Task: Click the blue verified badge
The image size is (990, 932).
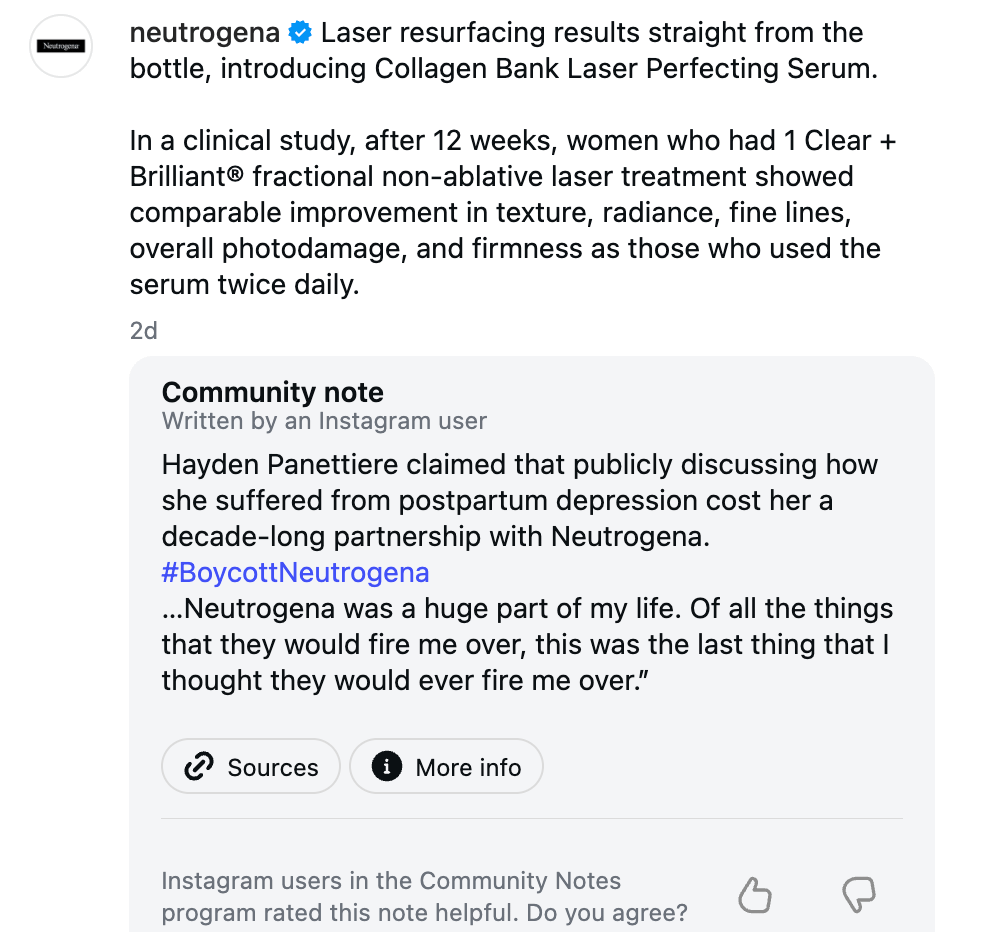Action: [x=300, y=33]
